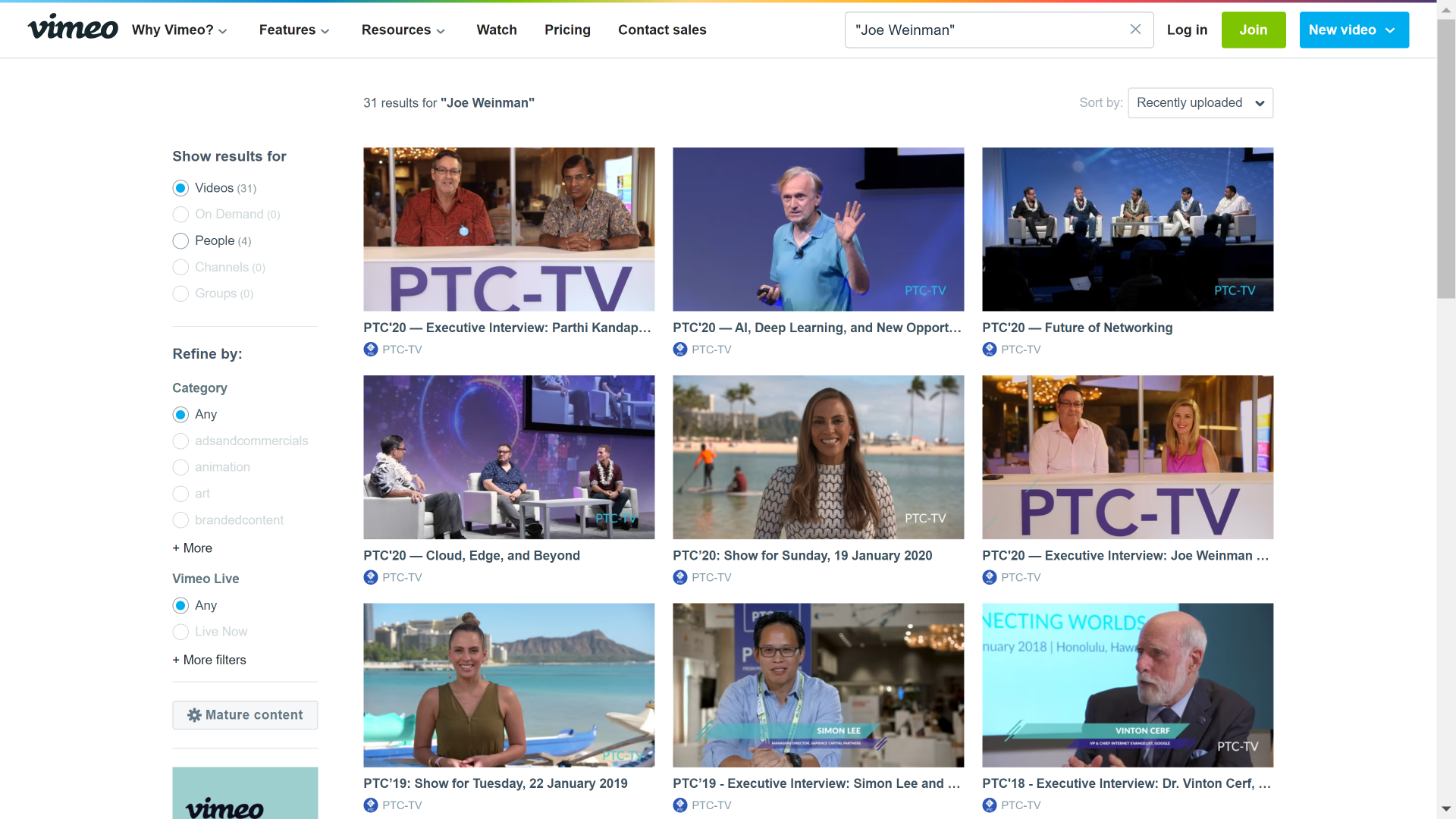Screen dimensions: 1456x819
Task: Open title PTC'20 — Cloud, Edge, and Beyond
Action: [472, 556]
